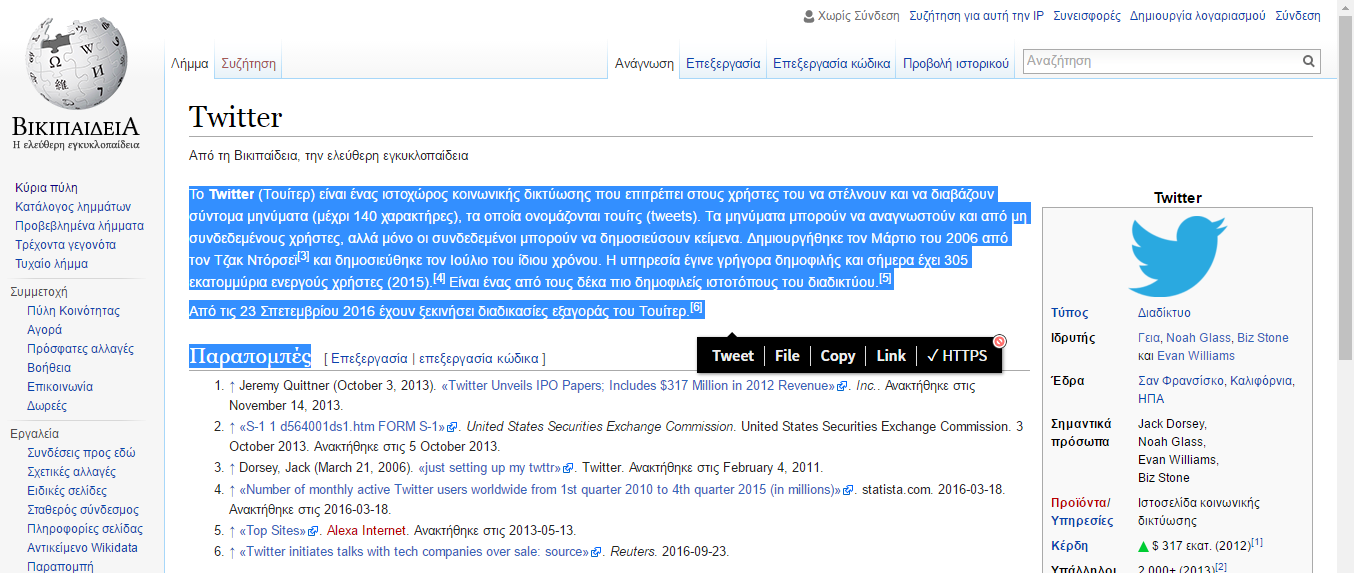Click Διαδίκτυο in infobox Τύπος row

point(1164,313)
